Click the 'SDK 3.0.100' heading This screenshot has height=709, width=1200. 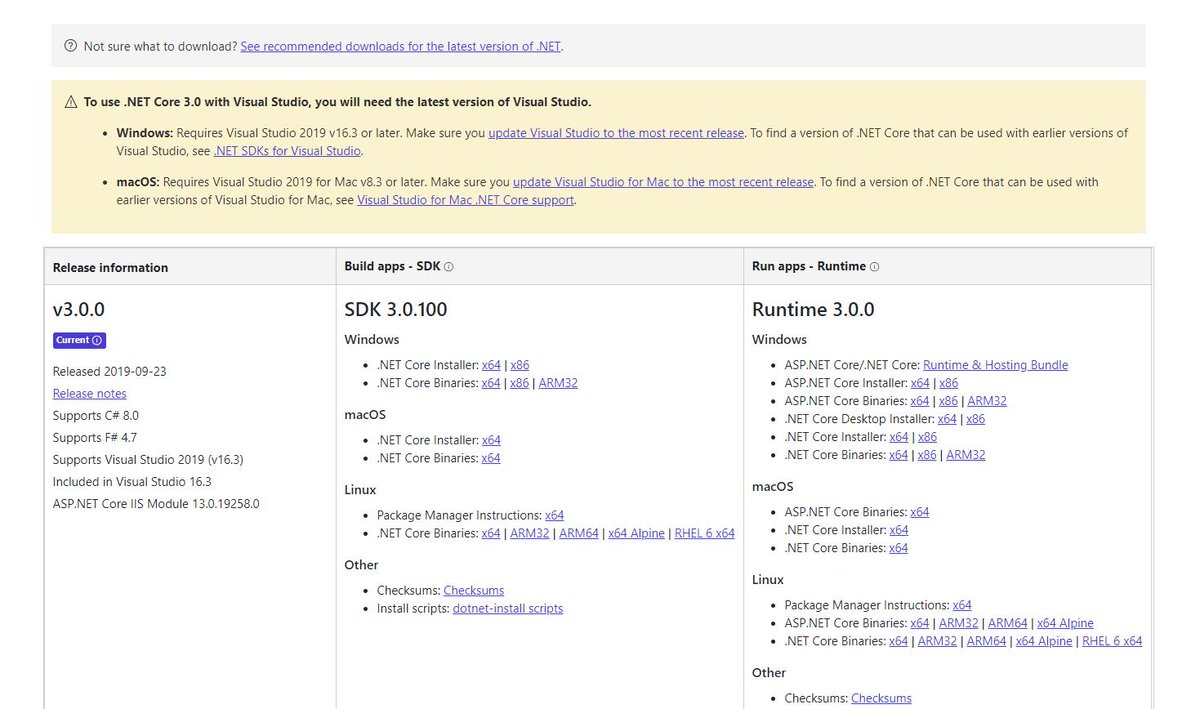(396, 310)
